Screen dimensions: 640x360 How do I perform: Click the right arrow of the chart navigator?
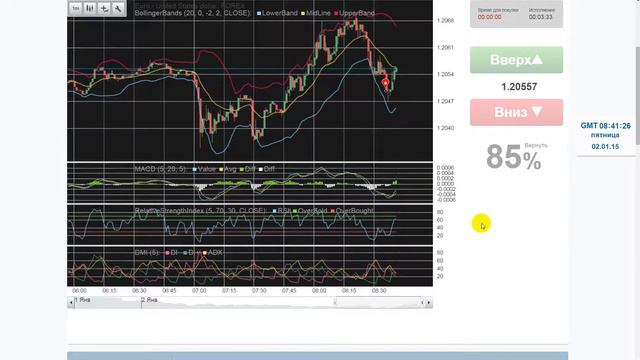click(429, 303)
